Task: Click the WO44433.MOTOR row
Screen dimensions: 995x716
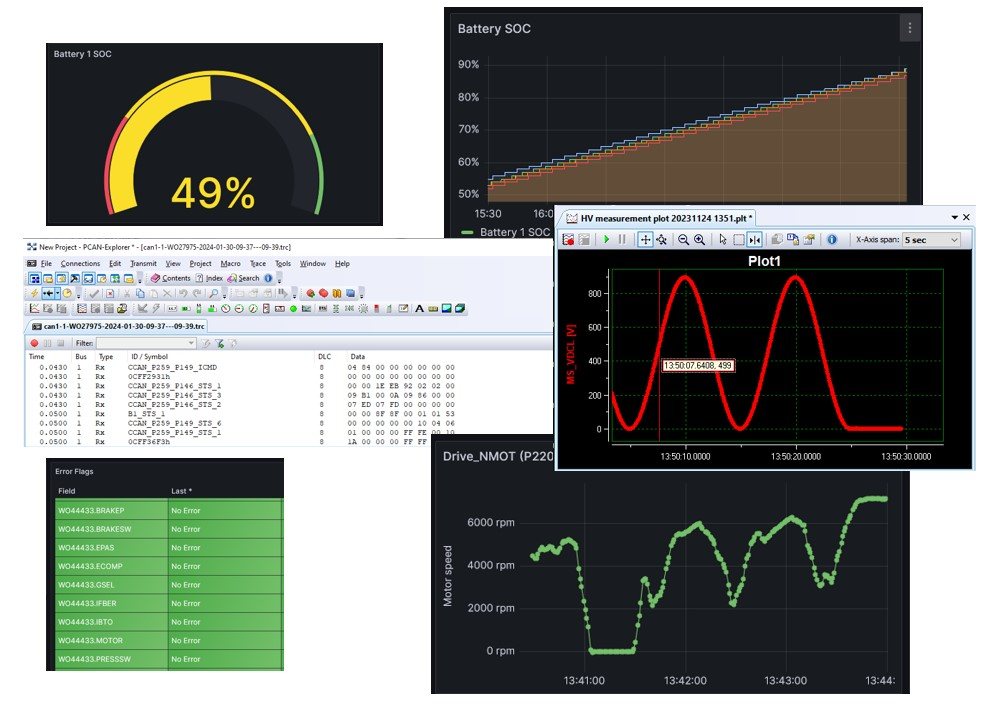Action: pyautogui.click(x=169, y=640)
